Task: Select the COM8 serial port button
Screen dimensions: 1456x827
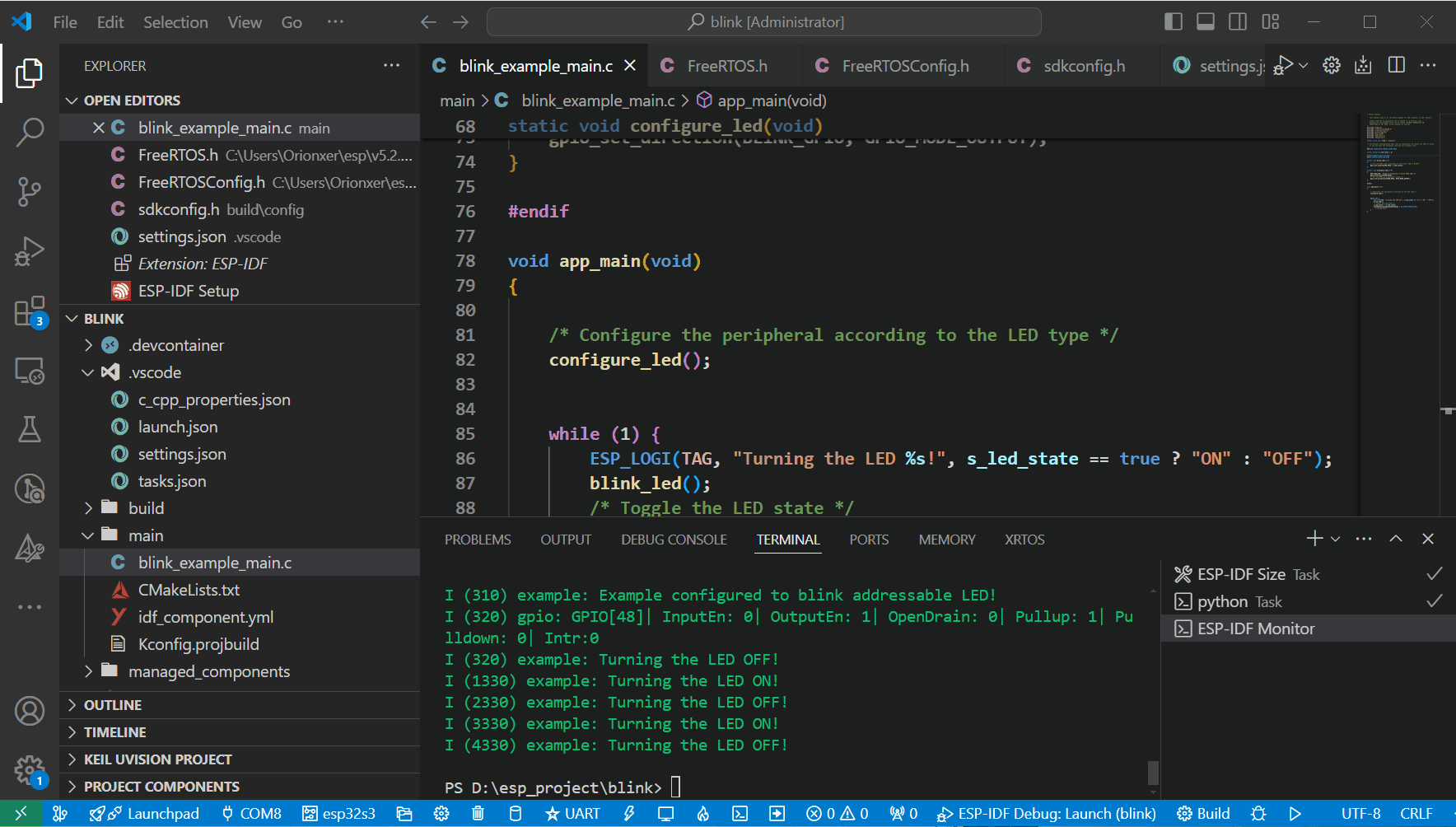Action: [x=251, y=814]
